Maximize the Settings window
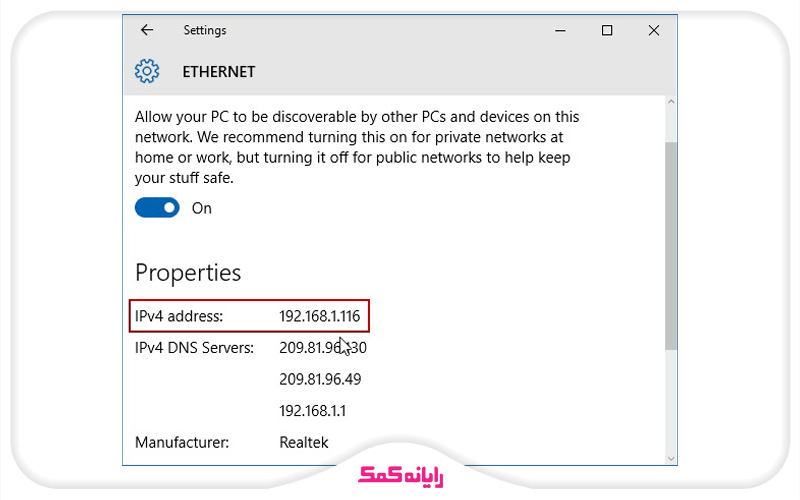The width and height of the screenshot is (800, 500). (x=607, y=31)
